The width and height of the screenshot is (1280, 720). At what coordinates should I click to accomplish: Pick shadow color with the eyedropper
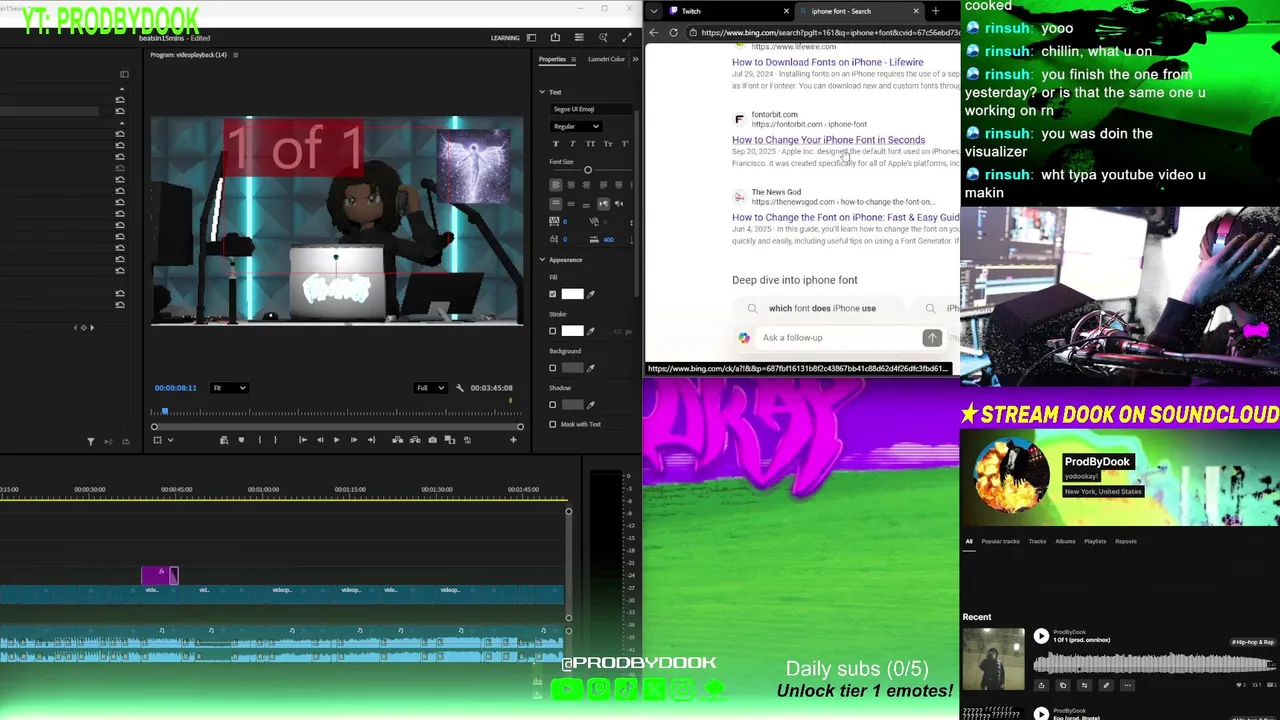tap(591, 405)
